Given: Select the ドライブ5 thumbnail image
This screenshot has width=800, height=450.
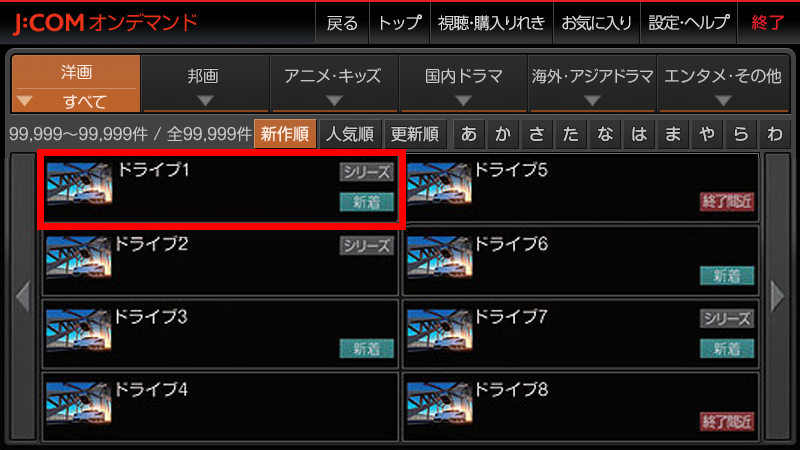Looking at the screenshot, I should [x=439, y=184].
